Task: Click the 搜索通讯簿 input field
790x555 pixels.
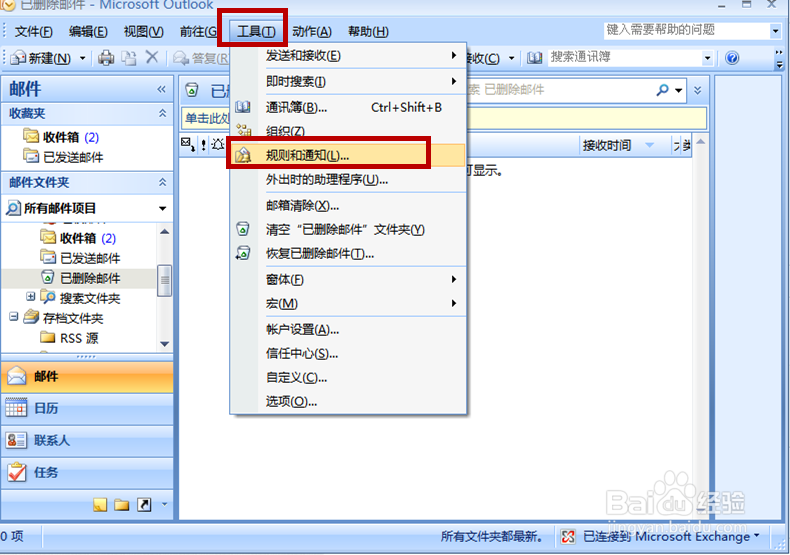Action: pos(625,58)
